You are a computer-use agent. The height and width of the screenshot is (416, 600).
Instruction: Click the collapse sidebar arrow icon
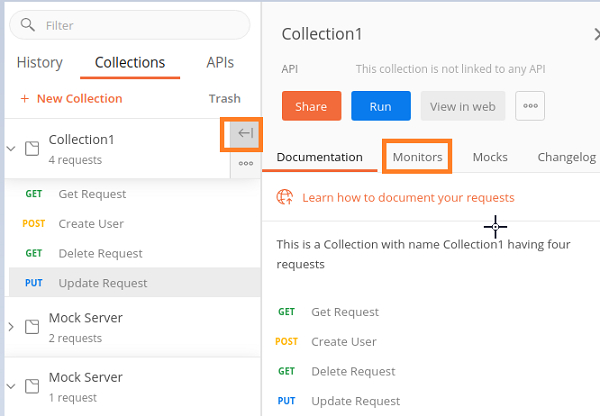(x=245, y=133)
